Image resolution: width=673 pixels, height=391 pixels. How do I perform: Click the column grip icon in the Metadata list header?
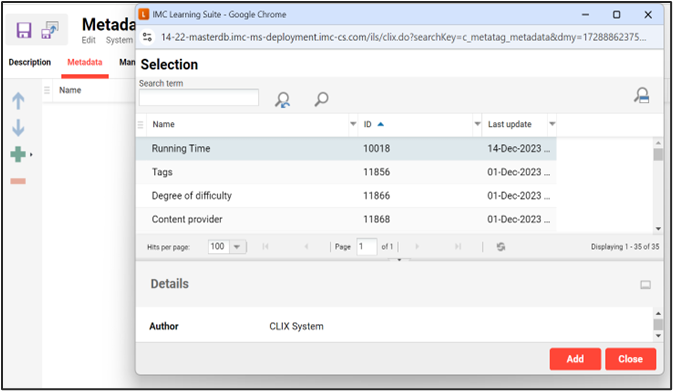tap(47, 90)
